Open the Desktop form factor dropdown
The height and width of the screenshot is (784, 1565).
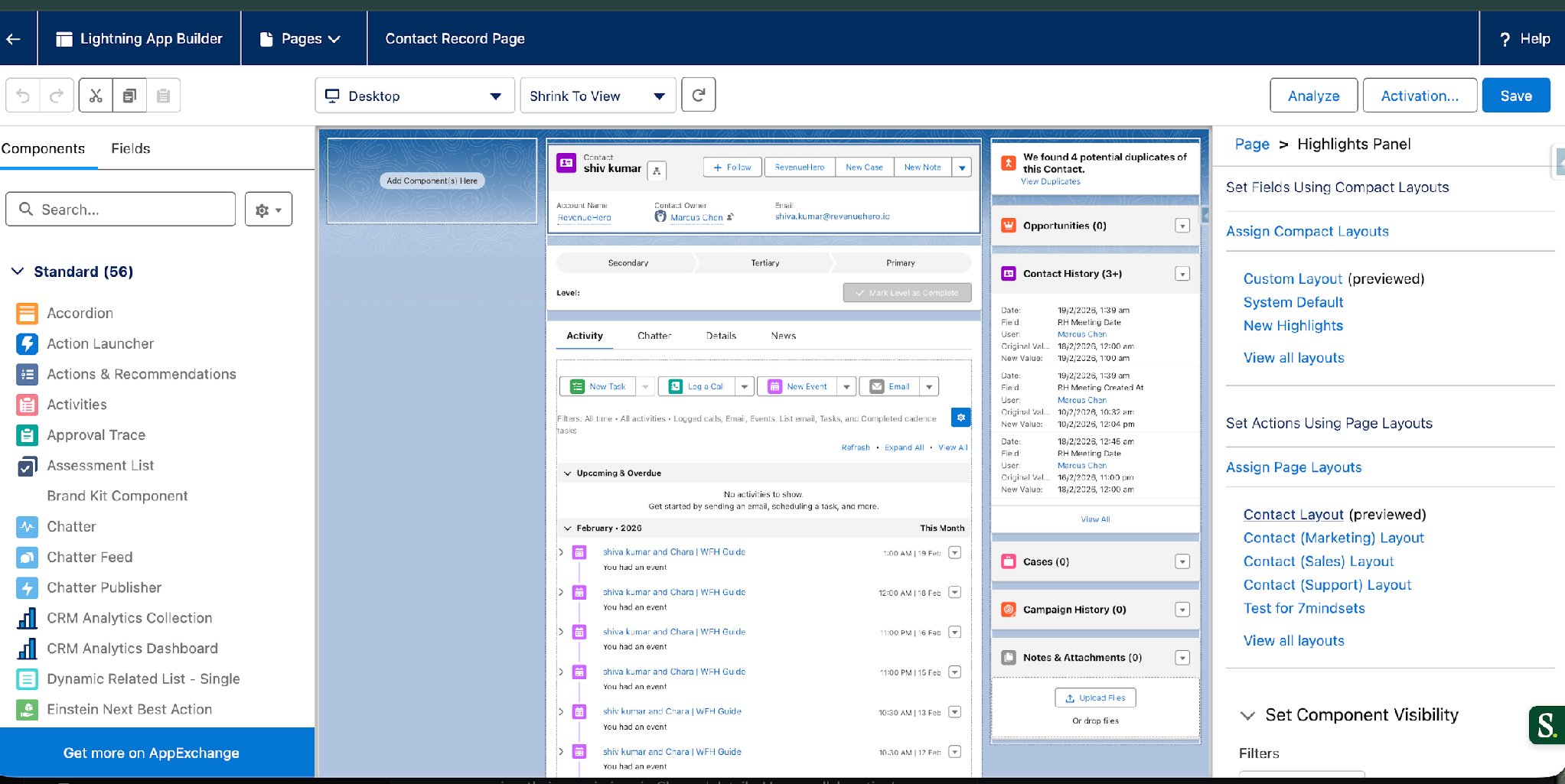[414, 96]
